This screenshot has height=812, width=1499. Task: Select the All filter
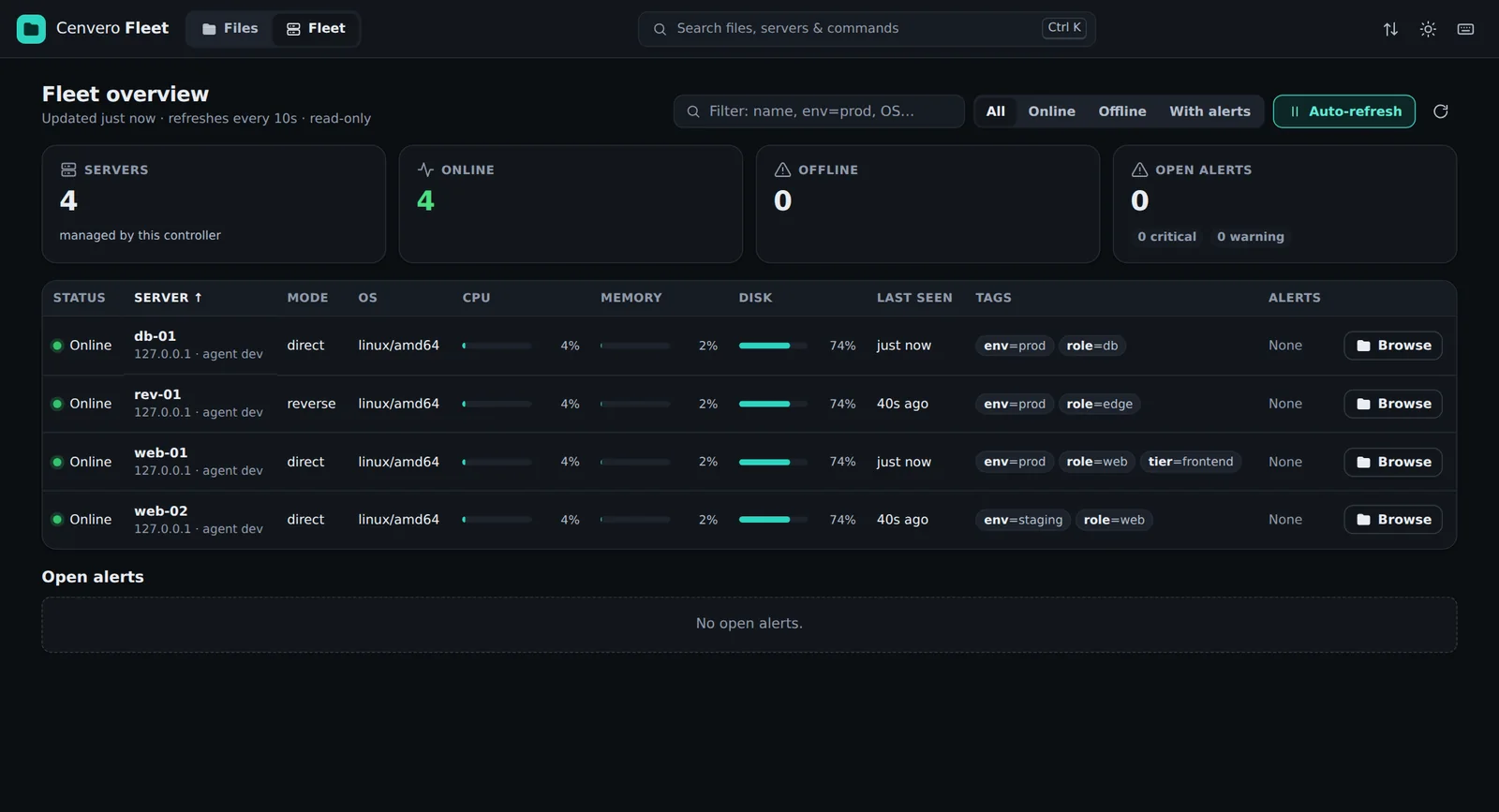[996, 111]
